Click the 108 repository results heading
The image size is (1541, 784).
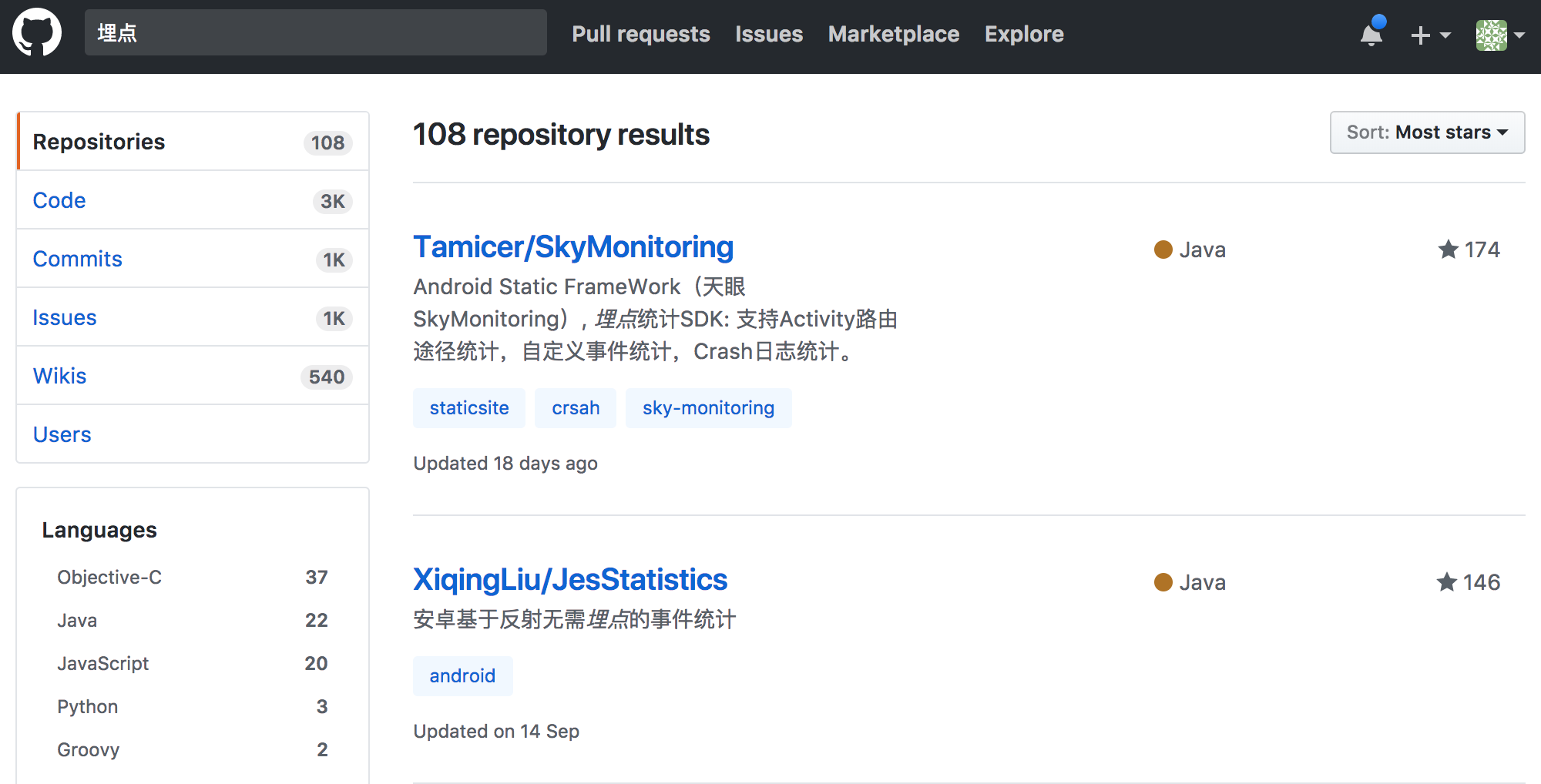coord(561,135)
